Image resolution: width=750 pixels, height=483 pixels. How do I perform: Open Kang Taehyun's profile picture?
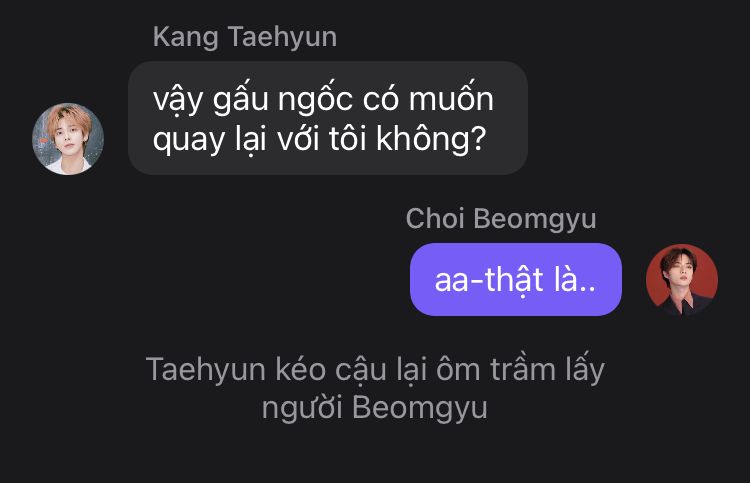point(68,139)
